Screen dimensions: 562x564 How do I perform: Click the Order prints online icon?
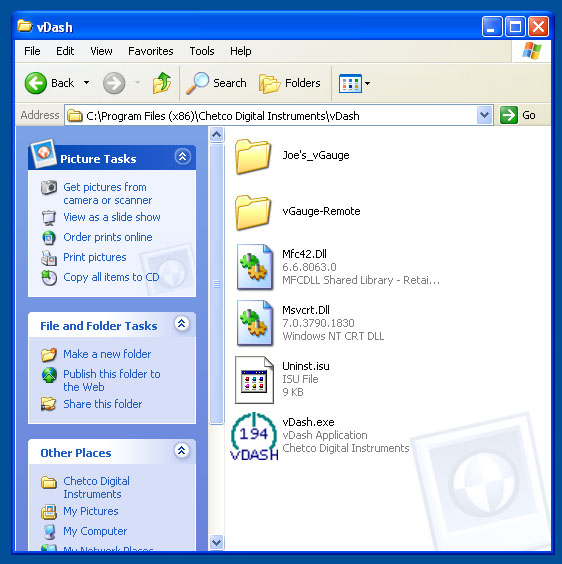[x=49, y=237]
